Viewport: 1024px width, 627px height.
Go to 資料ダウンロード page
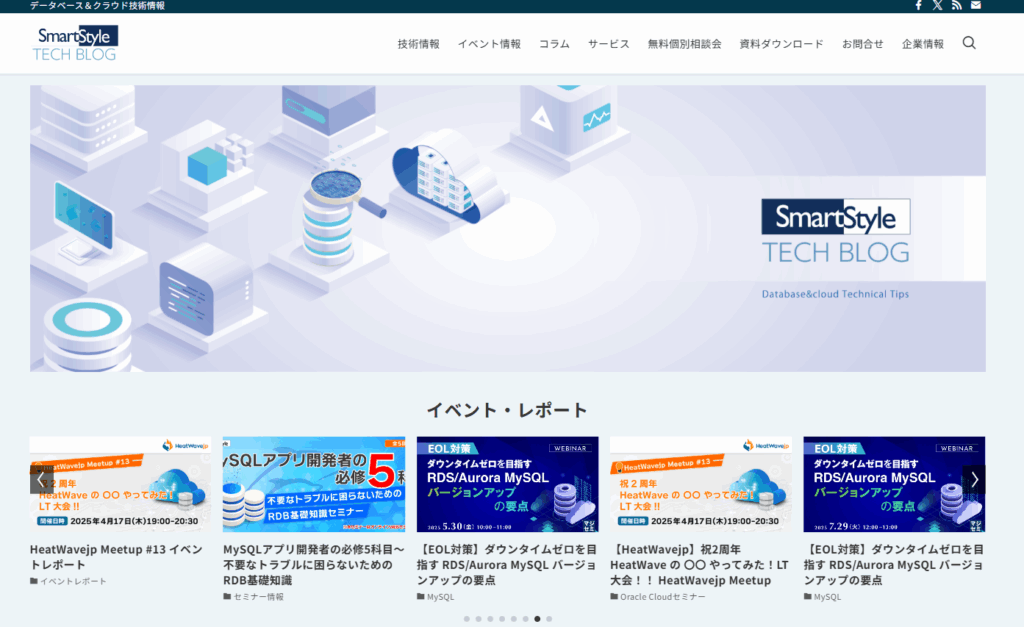781,44
